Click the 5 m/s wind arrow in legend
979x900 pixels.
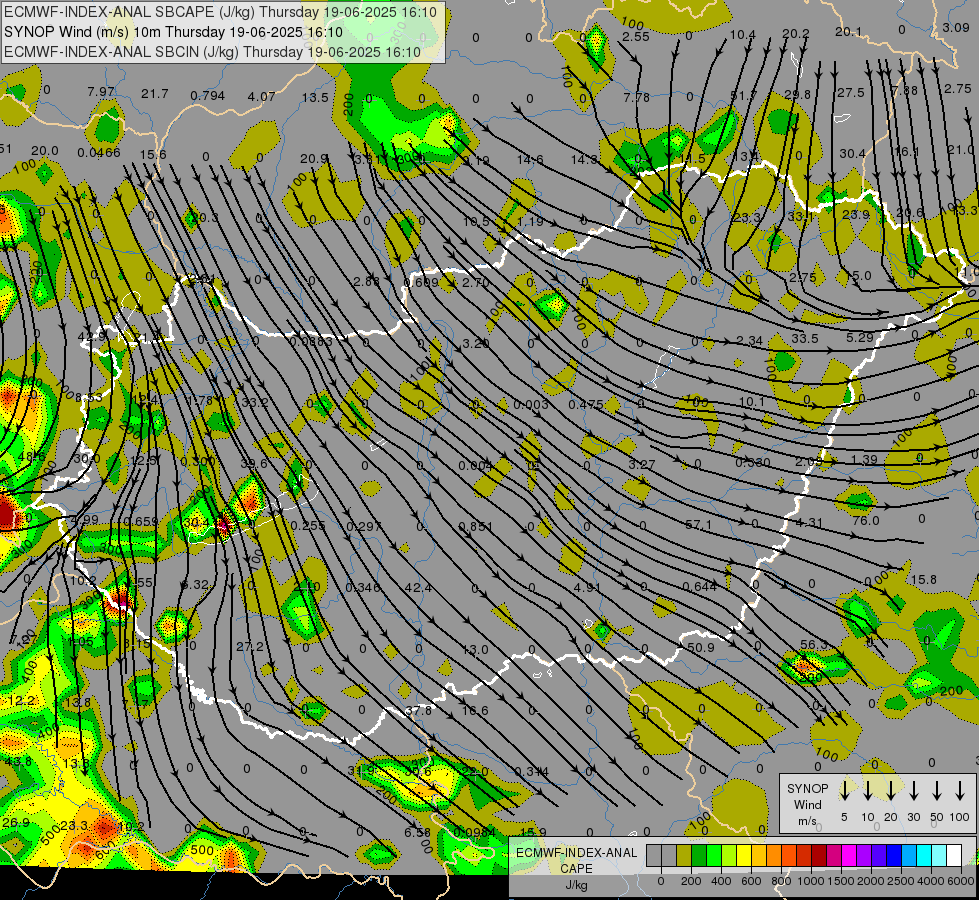click(x=844, y=791)
